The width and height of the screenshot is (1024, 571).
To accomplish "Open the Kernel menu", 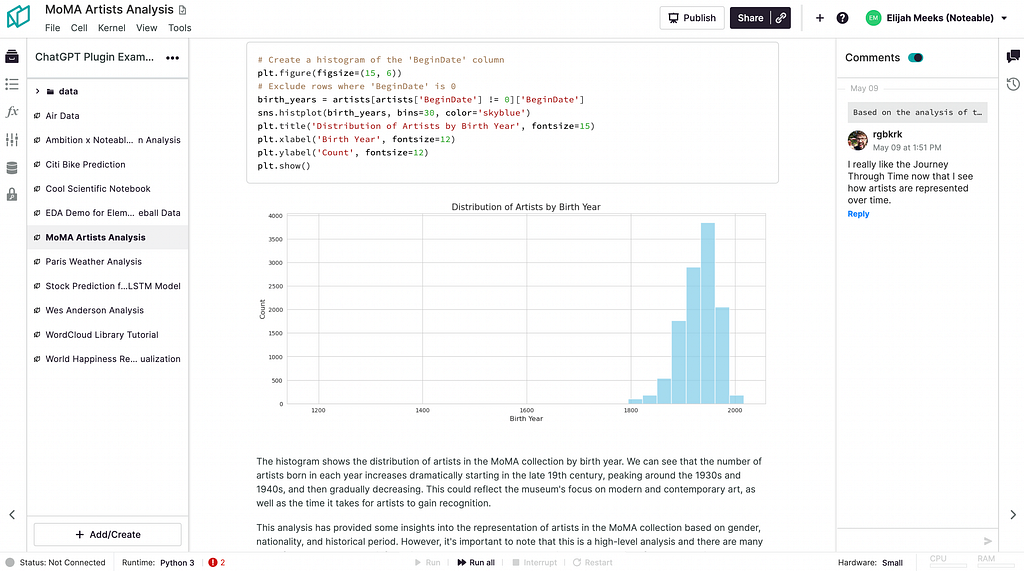I will click(x=112, y=28).
